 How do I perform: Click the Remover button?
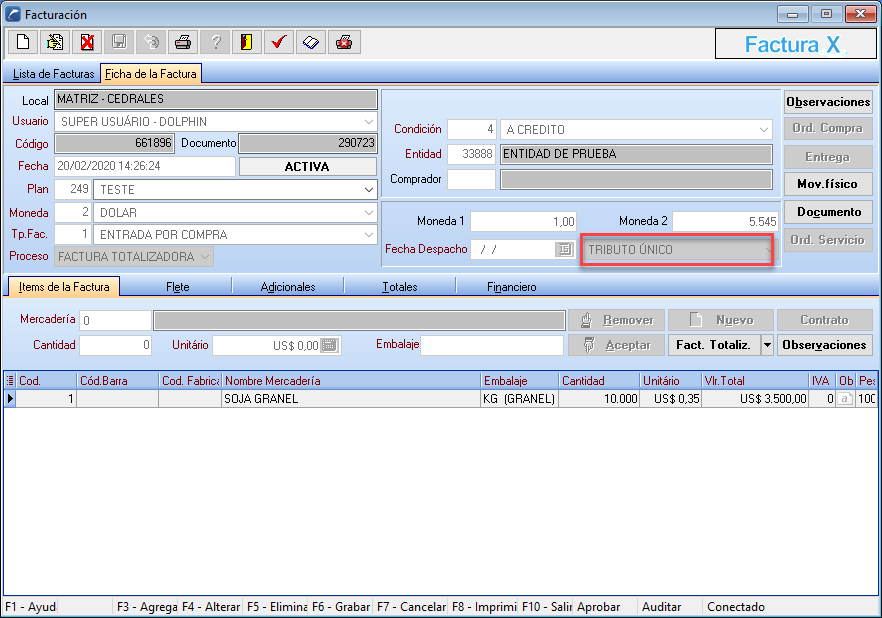tap(616, 320)
